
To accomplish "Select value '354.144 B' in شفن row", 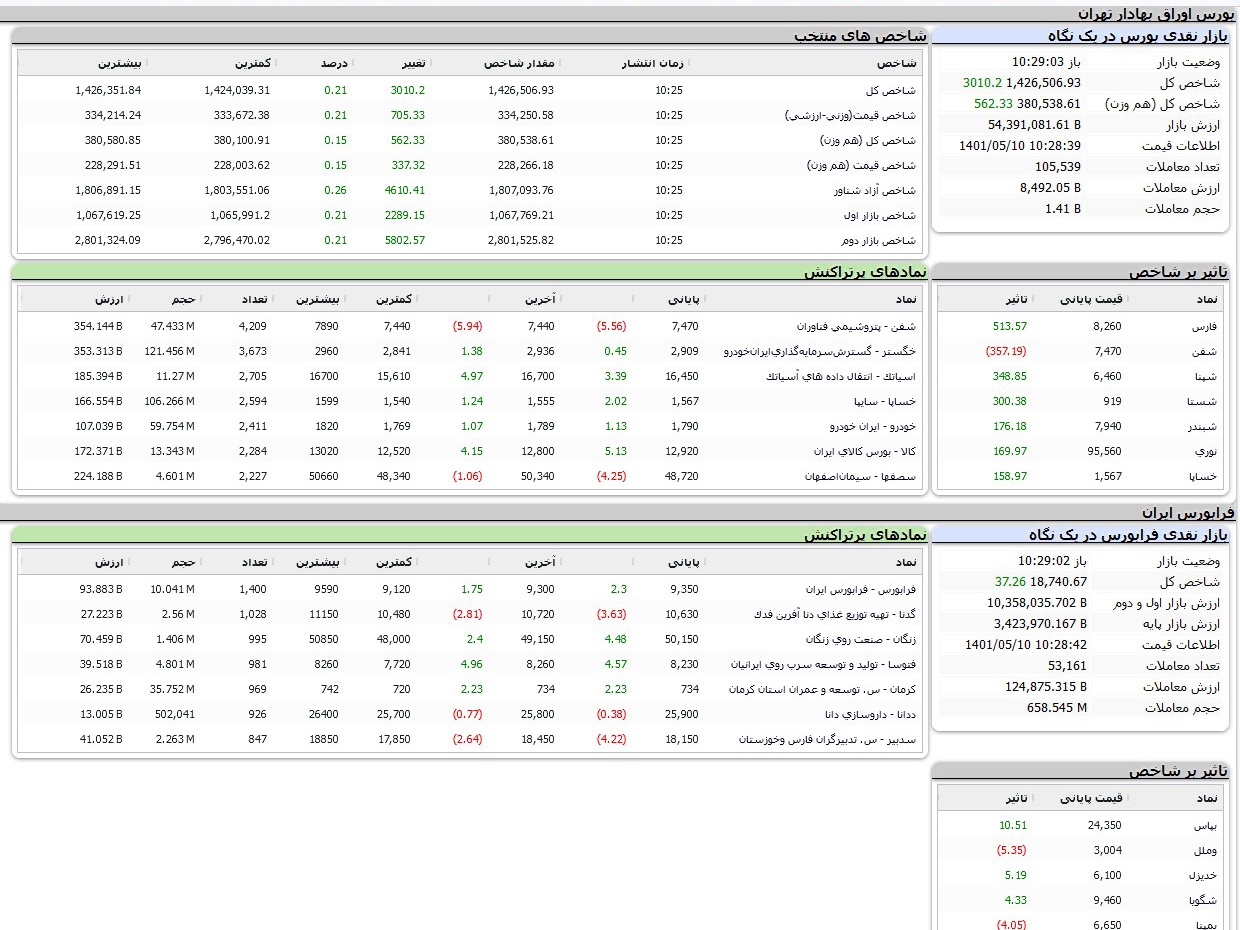I will 98,326.
